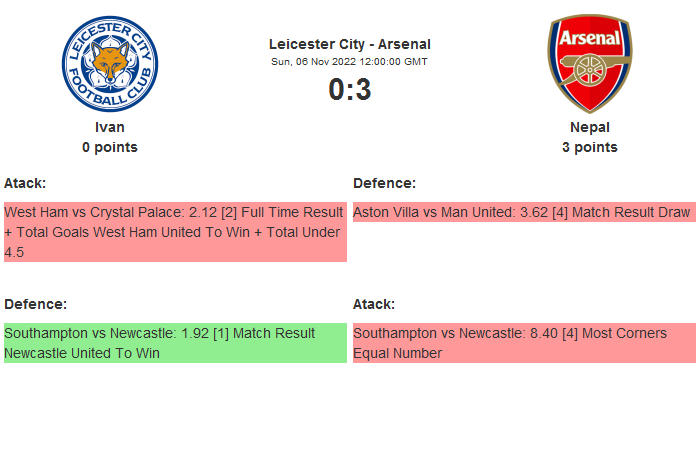Click the Arsenal wordmark inside the crest
Image resolution: width=700 pixels, height=460 pixels.
coord(590,38)
